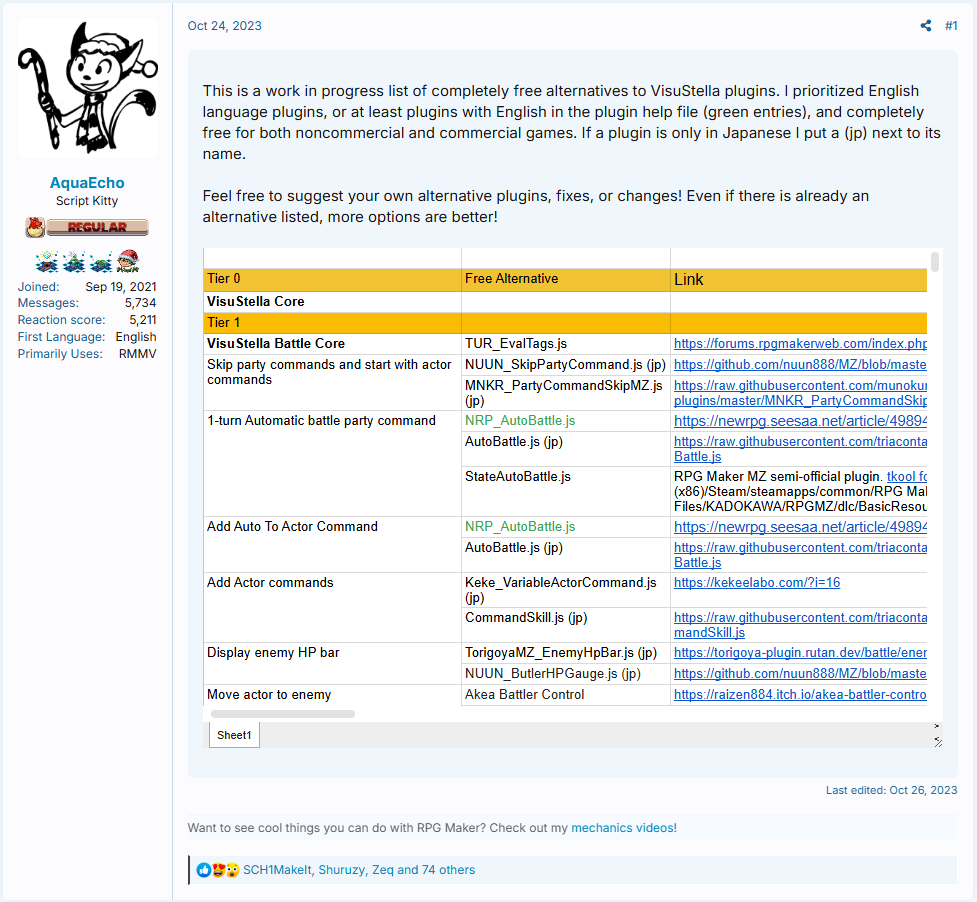Click the third snowy award badge

pos(101,262)
